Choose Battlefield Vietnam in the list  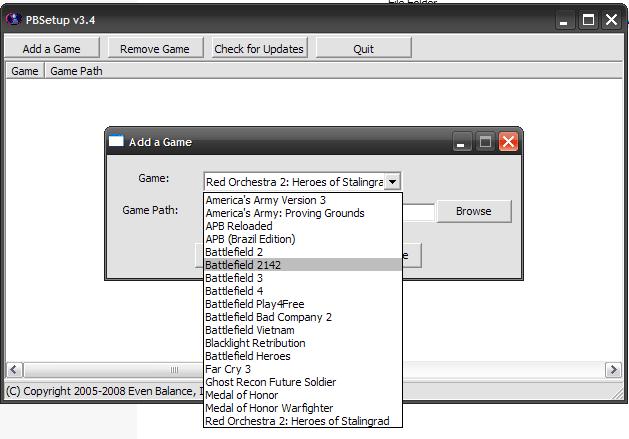pos(302,330)
